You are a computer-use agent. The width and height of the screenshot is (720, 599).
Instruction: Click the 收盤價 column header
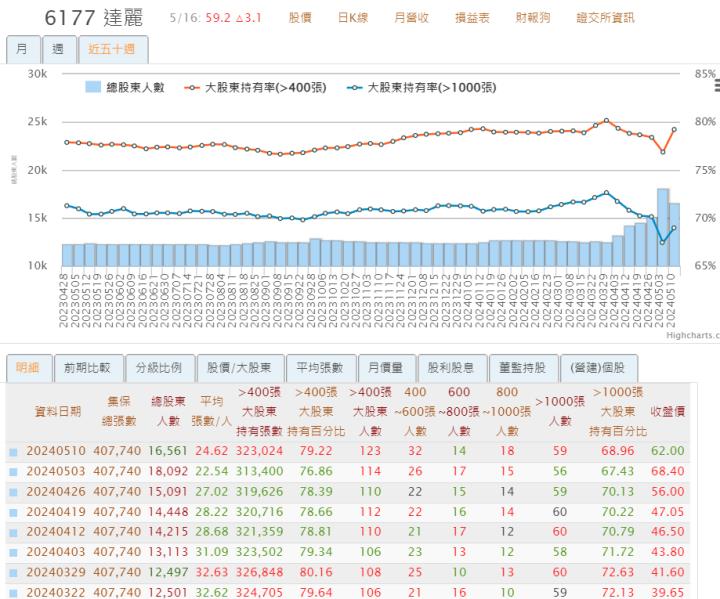pos(667,411)
